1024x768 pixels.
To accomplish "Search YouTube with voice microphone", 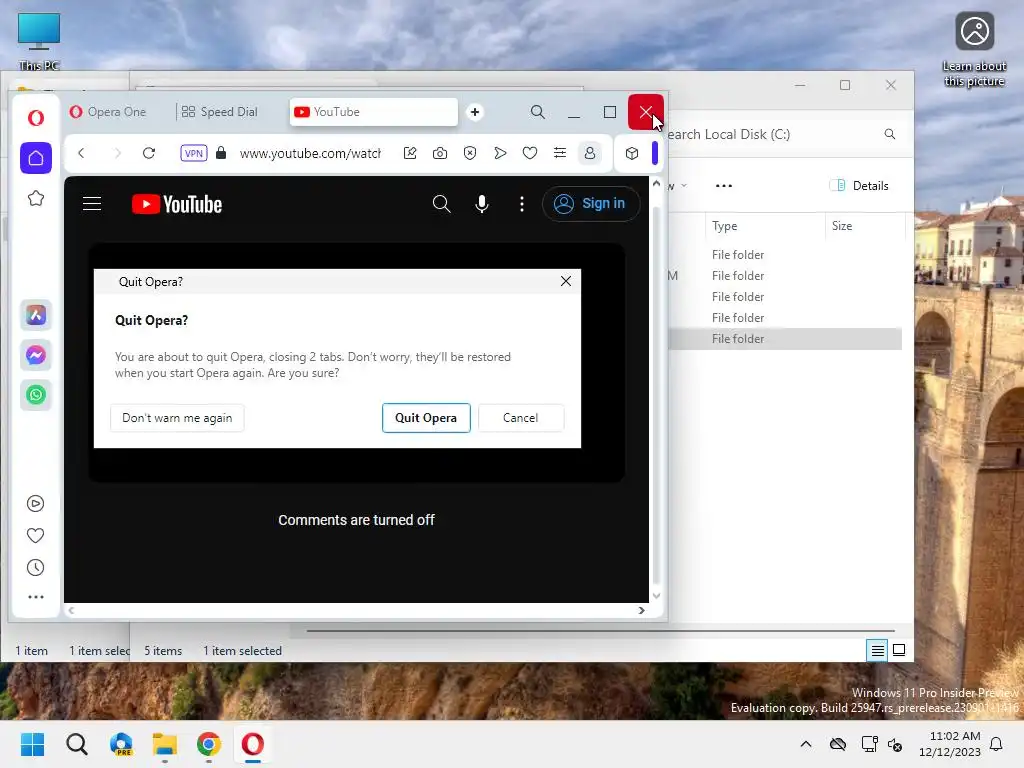I will pyautogui.click(x=482, y=204).
